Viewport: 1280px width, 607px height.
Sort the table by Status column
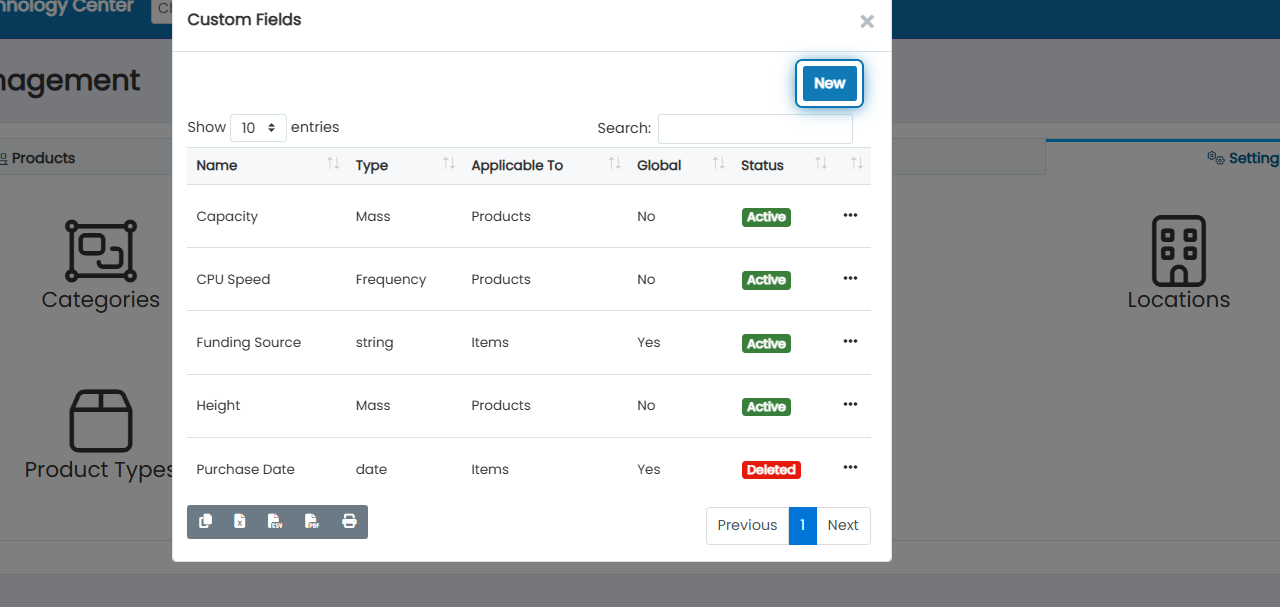click(x=783, y=165)
